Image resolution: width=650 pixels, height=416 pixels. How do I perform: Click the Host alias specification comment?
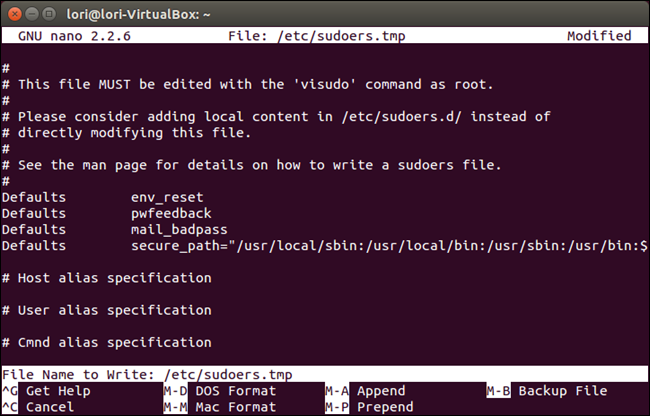point(107,278)
